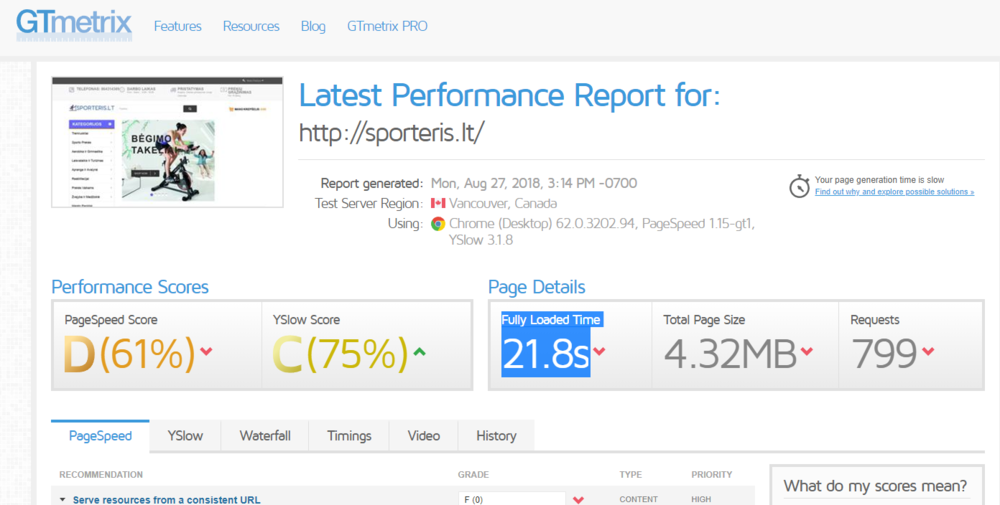Switch to the Timings tab
Viewport: 1000px width, 505px height.
point(349,436)
